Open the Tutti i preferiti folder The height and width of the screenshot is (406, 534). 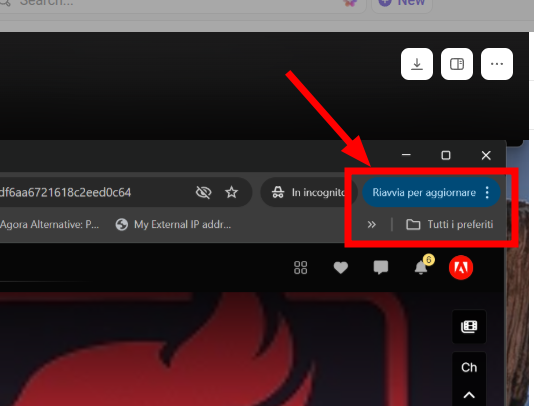[x=450, y=224]
